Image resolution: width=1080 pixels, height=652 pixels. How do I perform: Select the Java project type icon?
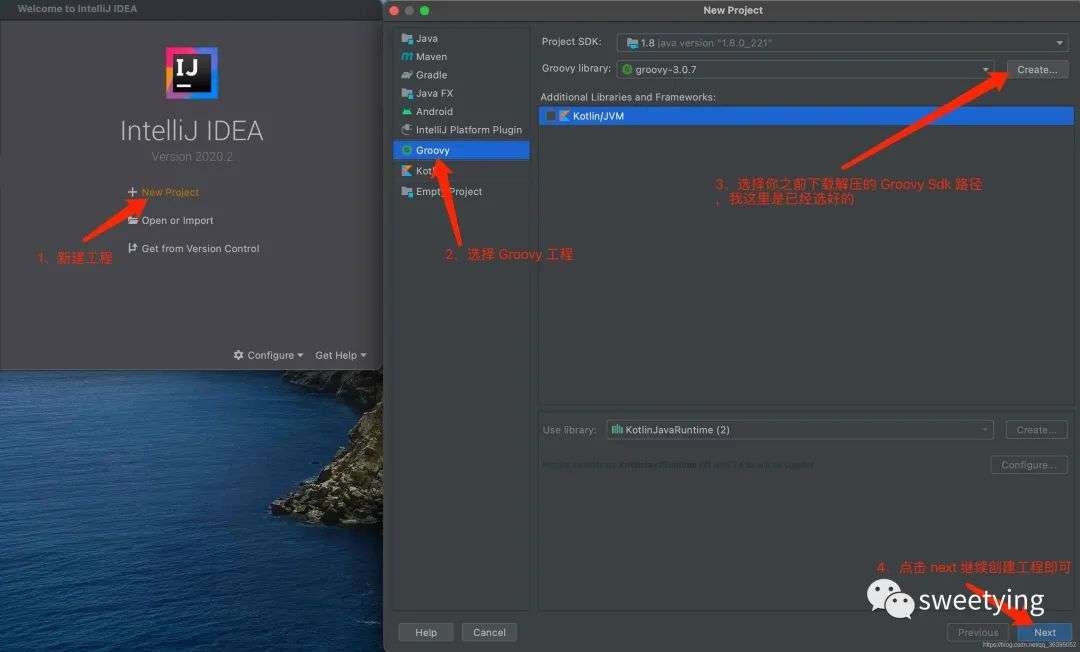pyautogui.click(x=407, y=39)
